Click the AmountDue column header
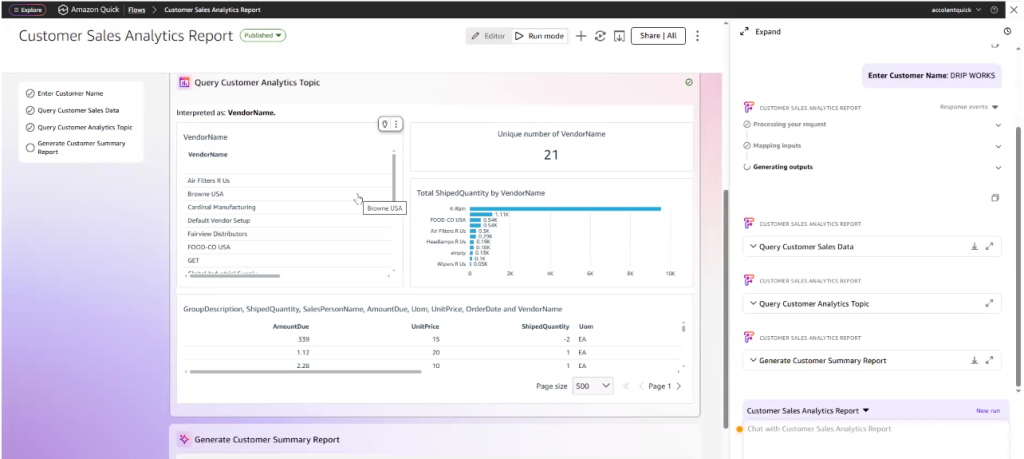 [291, 326]
